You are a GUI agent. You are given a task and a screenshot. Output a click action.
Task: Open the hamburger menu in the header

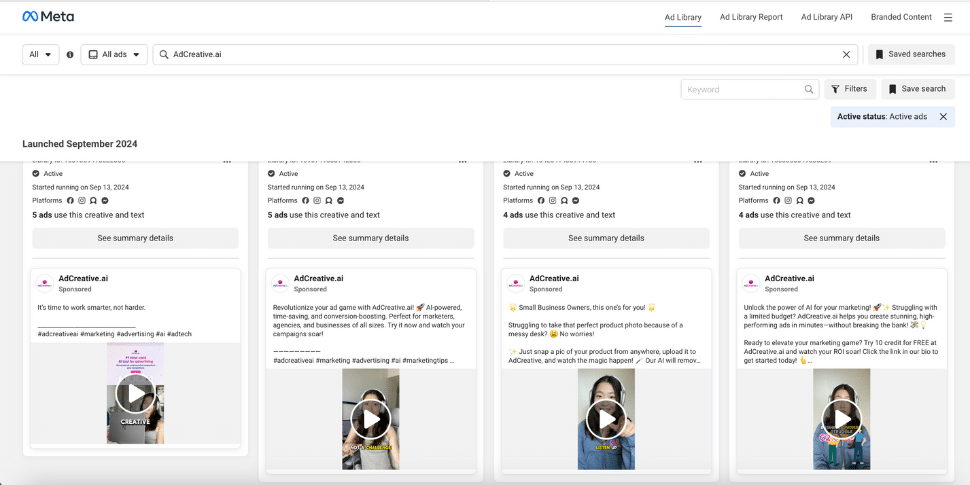pos(948,17)
